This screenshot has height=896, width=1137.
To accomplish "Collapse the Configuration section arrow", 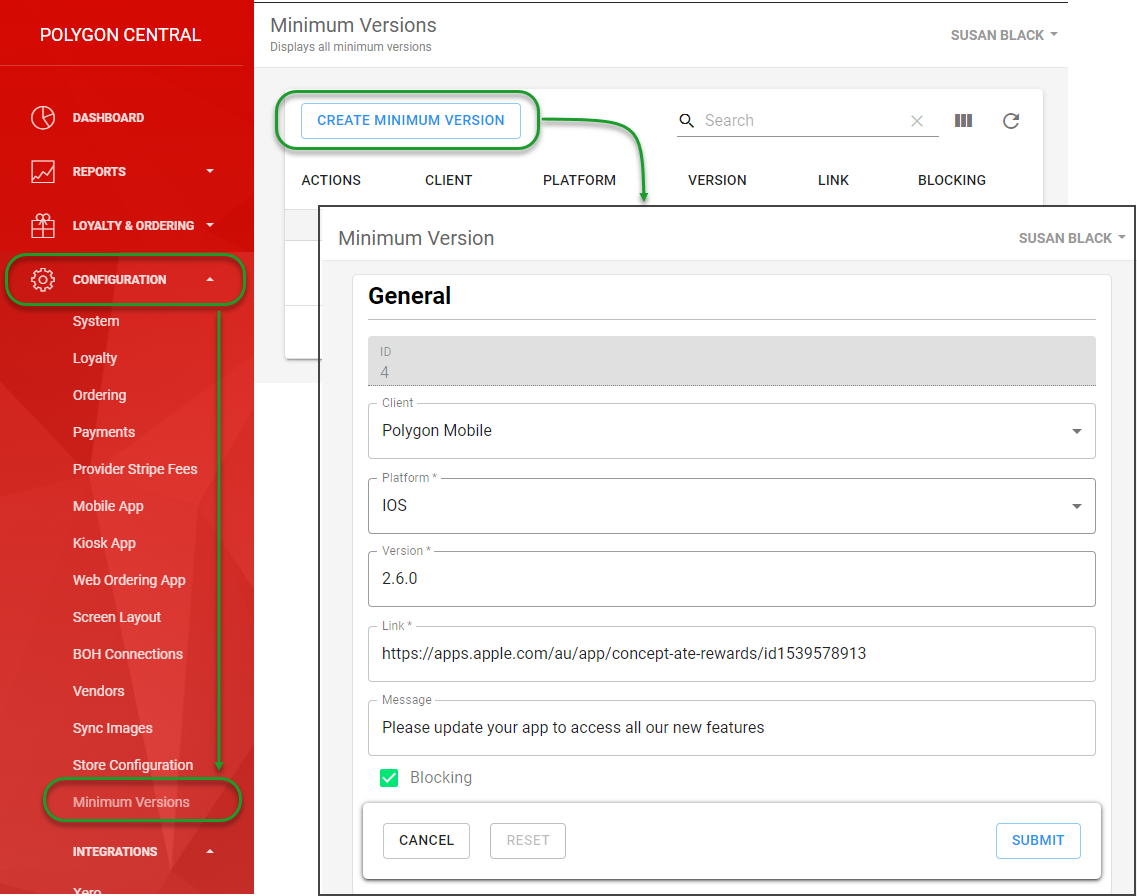I will coord(210,279).
